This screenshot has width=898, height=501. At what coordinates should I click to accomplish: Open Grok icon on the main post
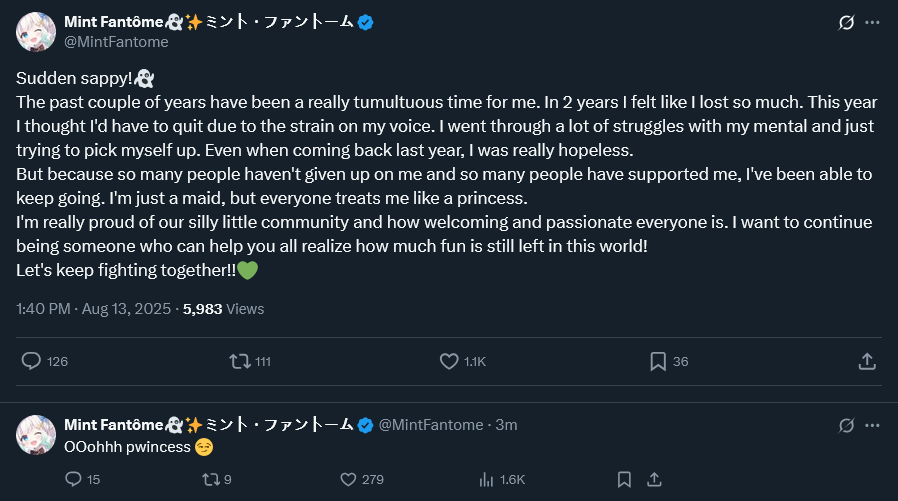(x=846, y=22)
